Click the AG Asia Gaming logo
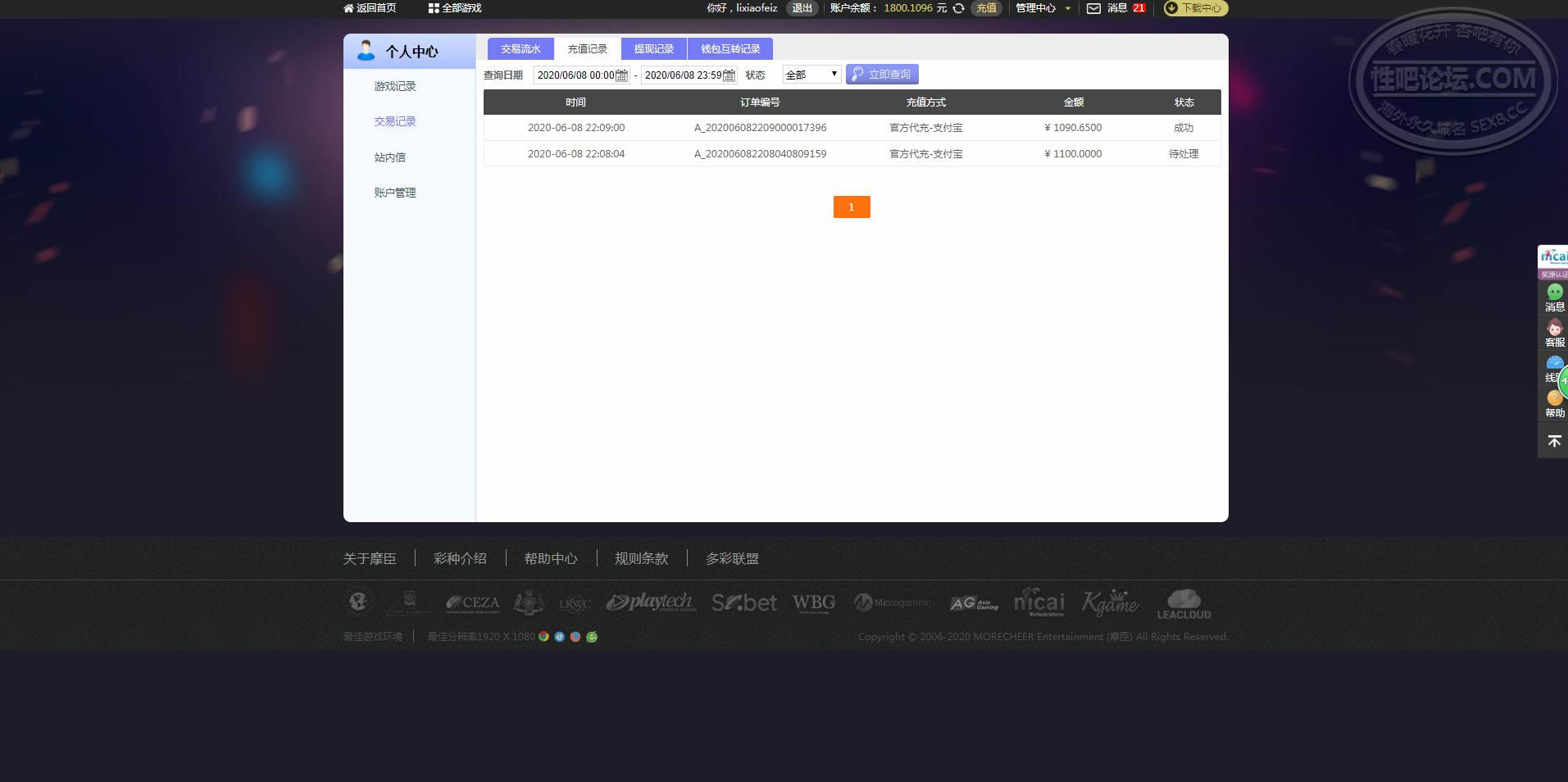 coord(974,603)
